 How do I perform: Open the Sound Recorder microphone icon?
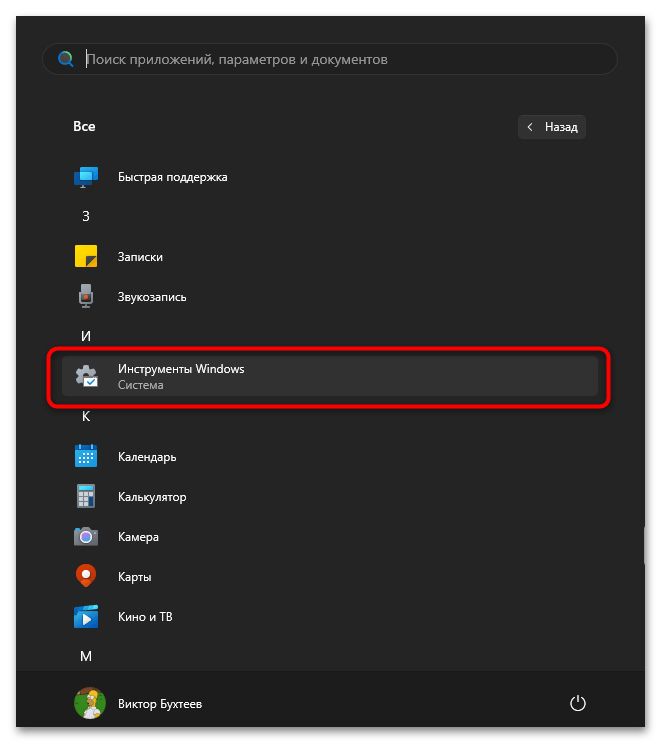pos(86,297)
